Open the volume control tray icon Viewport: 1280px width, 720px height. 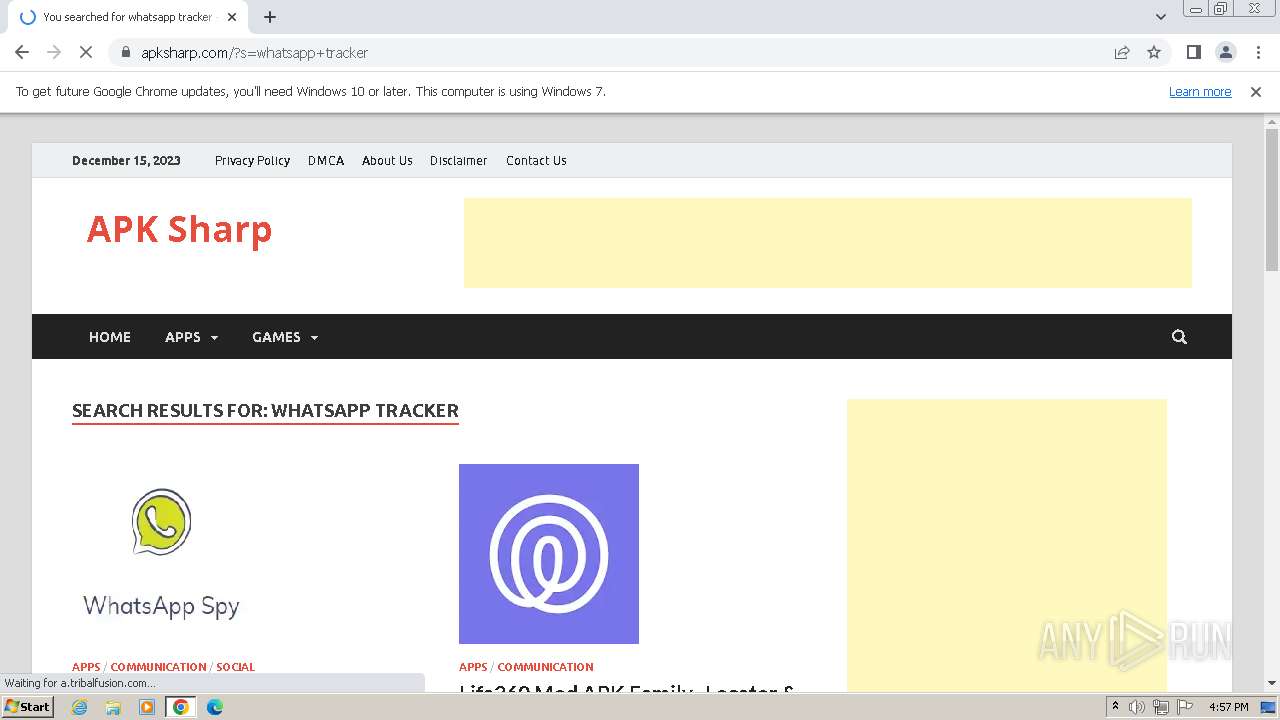point(1137,707)
